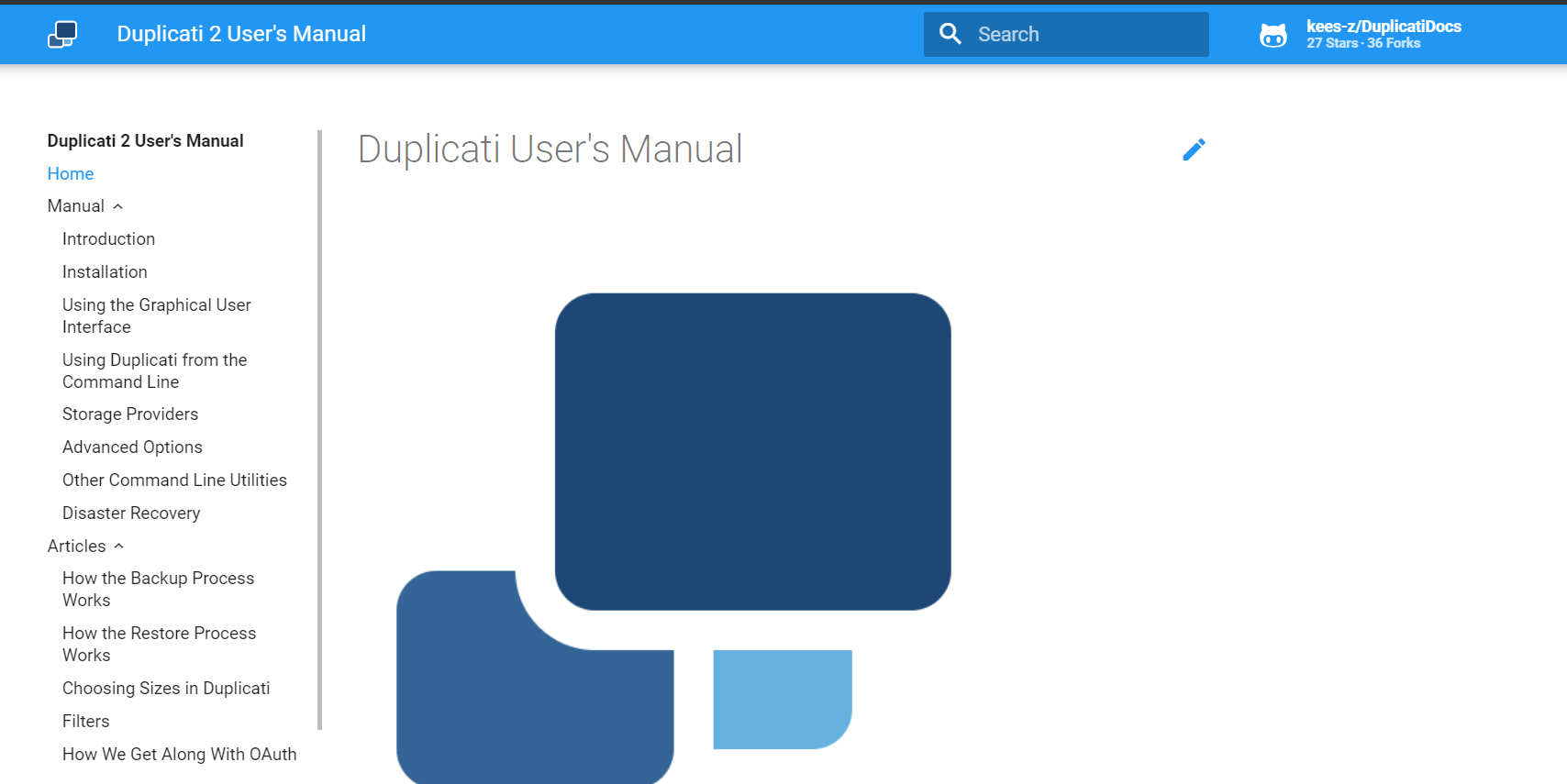The height and width of the screenshot is (784, 1567).
Task: Open the GitHub cat repository icon
Action: (x=1273, y=35)
